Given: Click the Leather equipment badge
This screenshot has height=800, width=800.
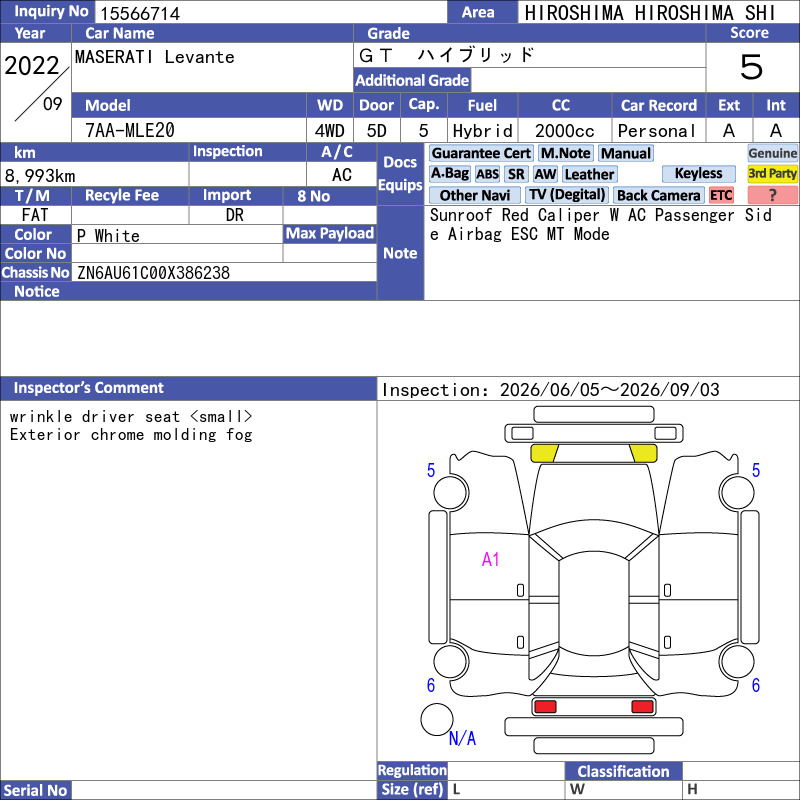Looking at the screenshot, I should 589,174.
